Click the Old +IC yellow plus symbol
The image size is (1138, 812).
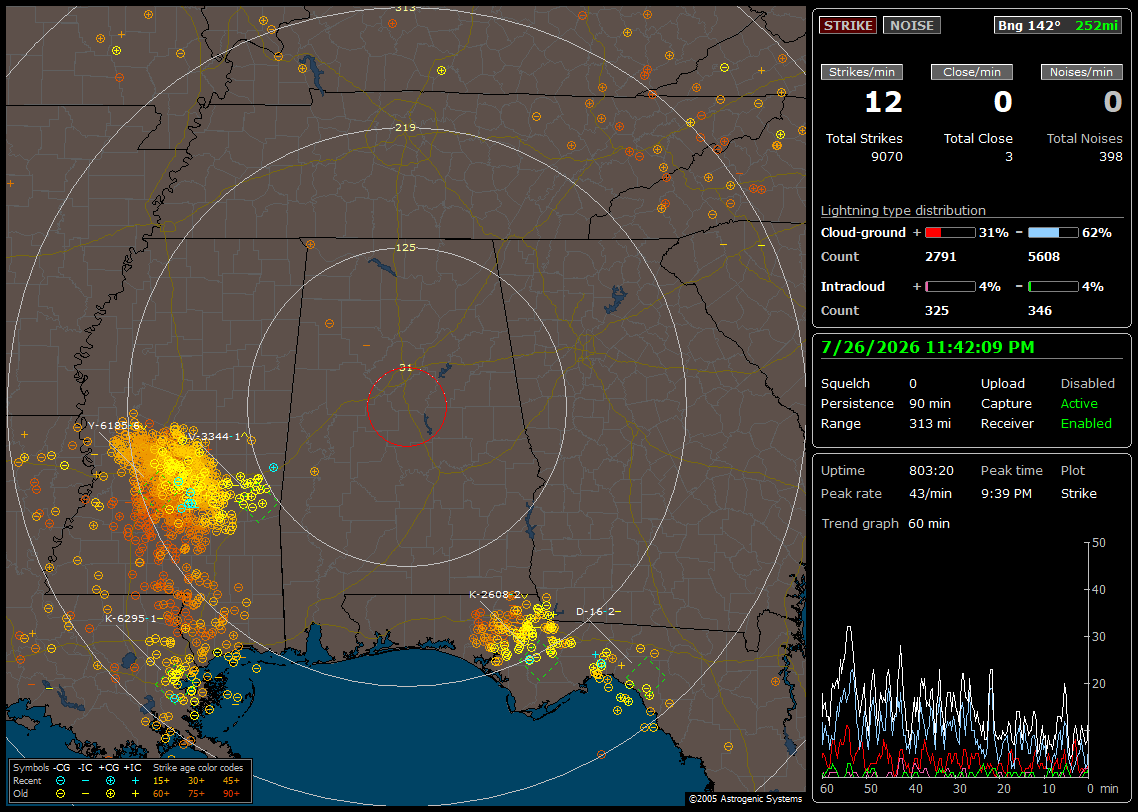135,794
